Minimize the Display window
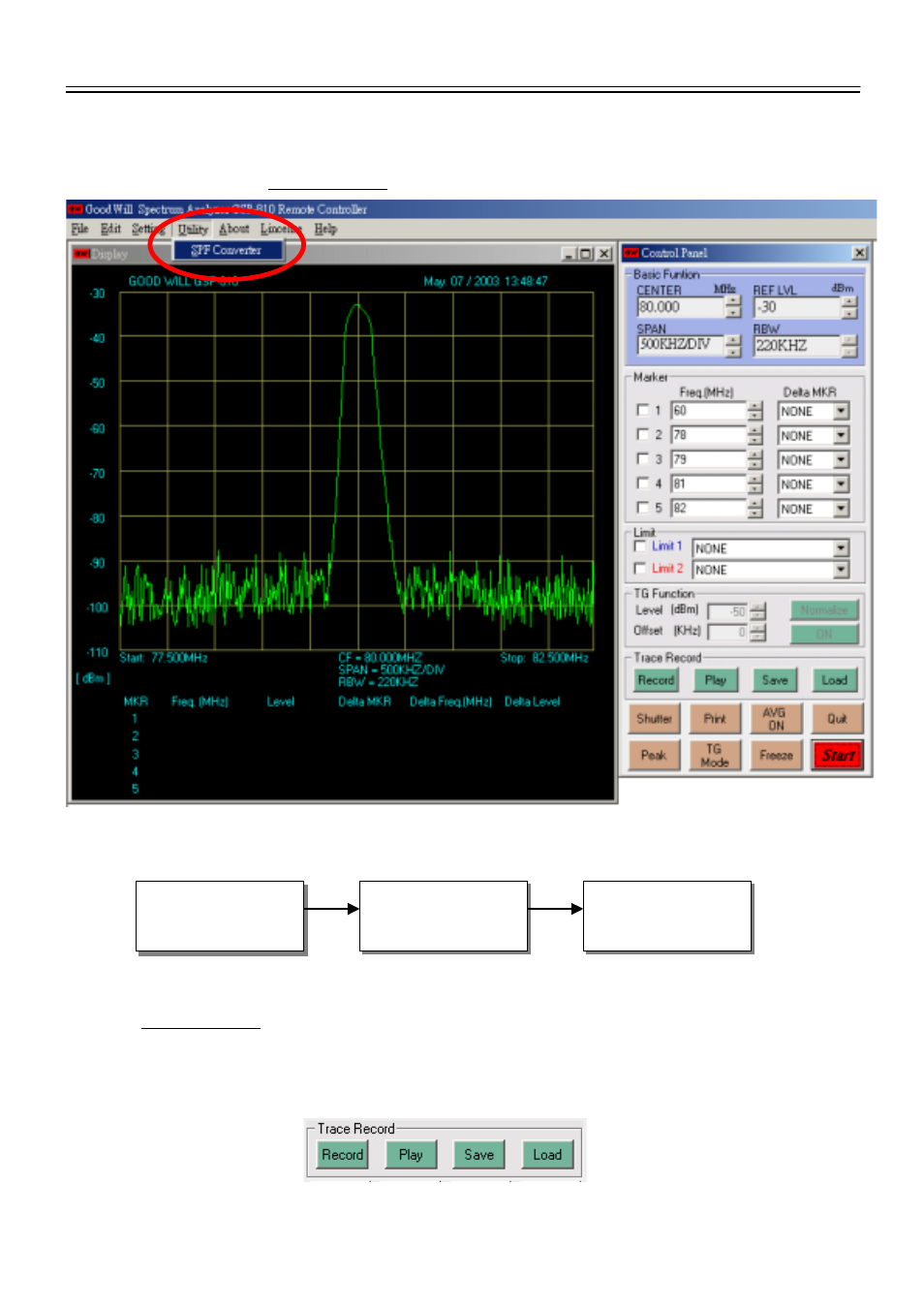 570,254
